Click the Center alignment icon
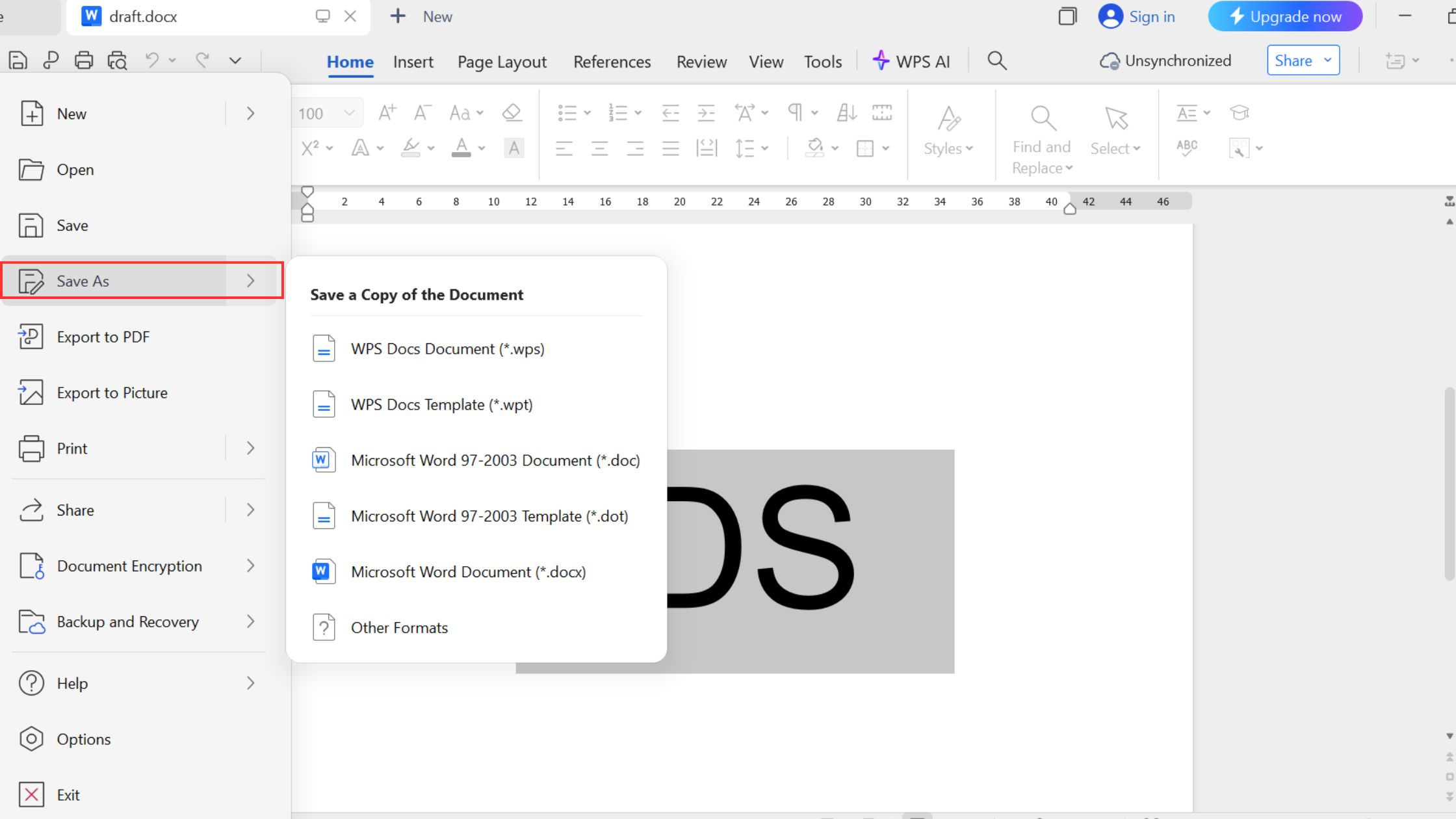 [x=600, y=148]
